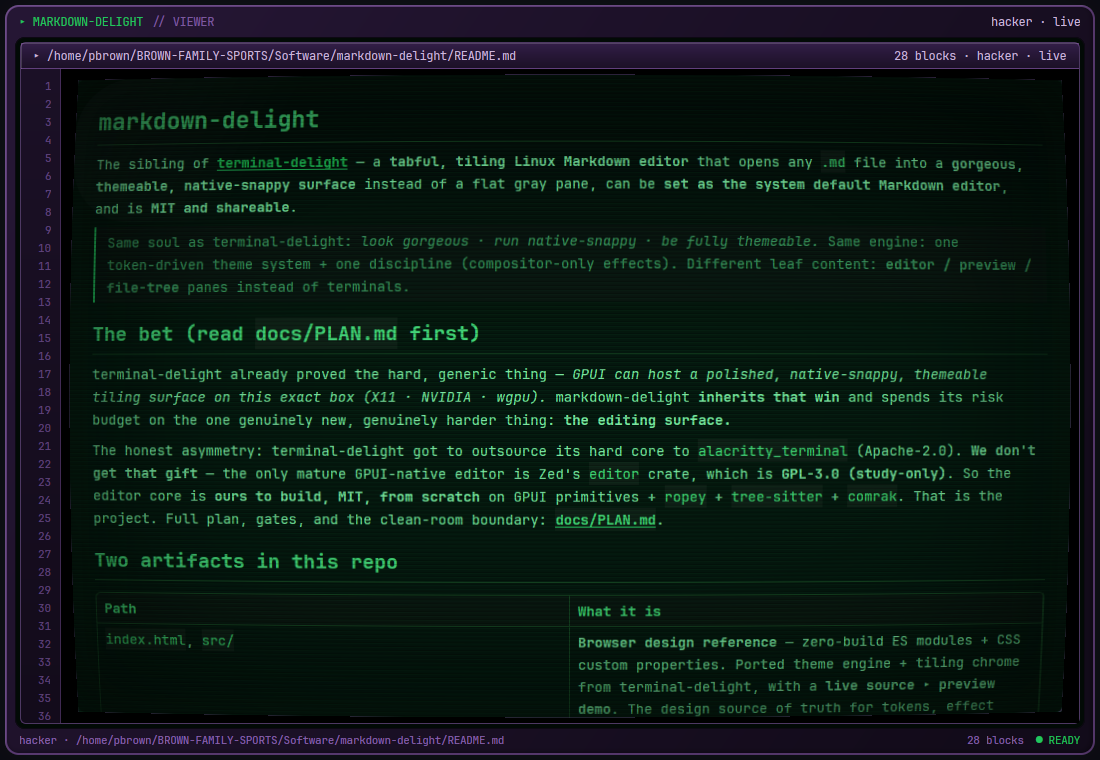Click 'hacker · live' in the title bar
Image resolution: width=1100 pixels, height=760 pixels.
coord(1035,22)
